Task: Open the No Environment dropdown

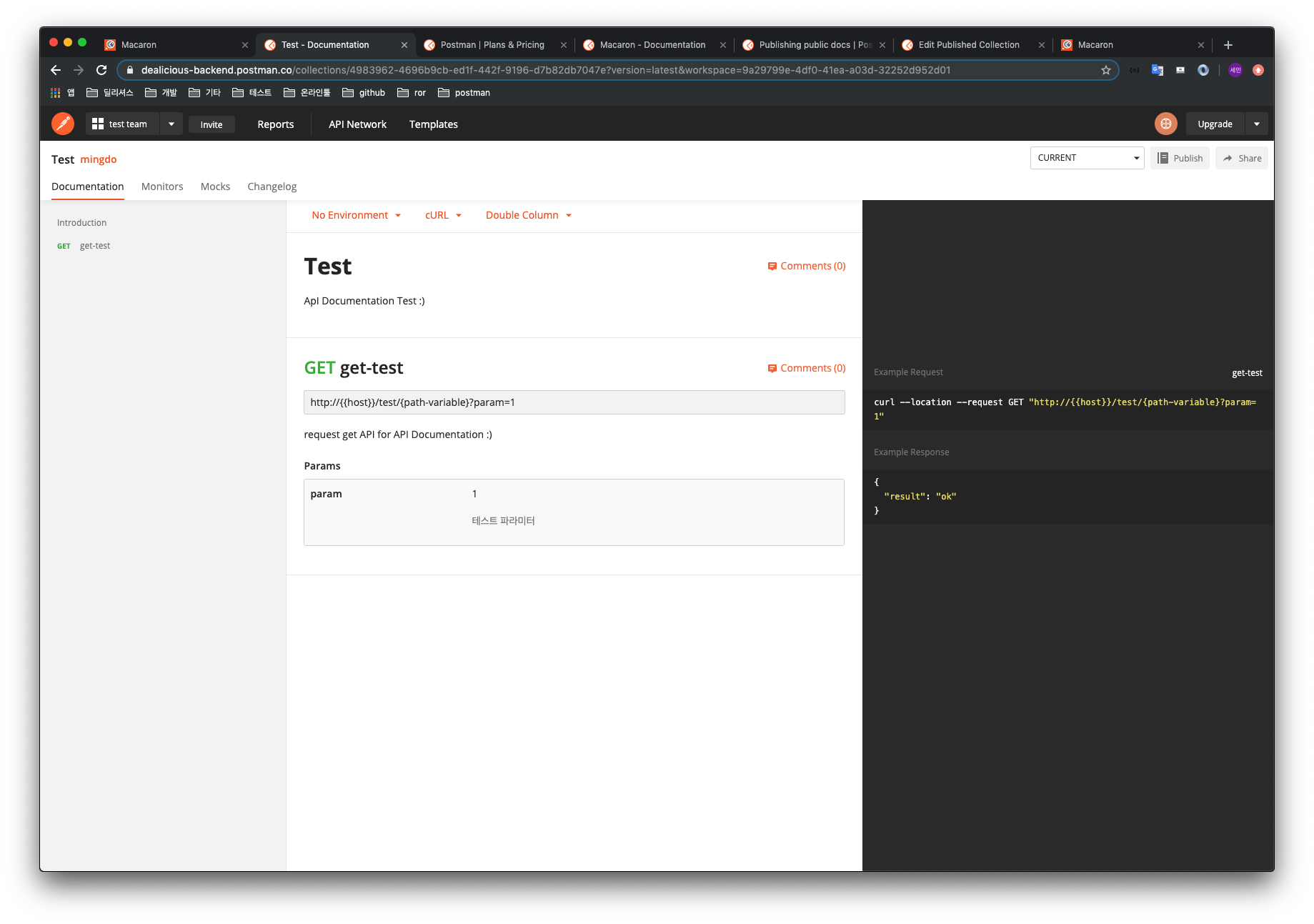Action: click(x=355, y=214)
